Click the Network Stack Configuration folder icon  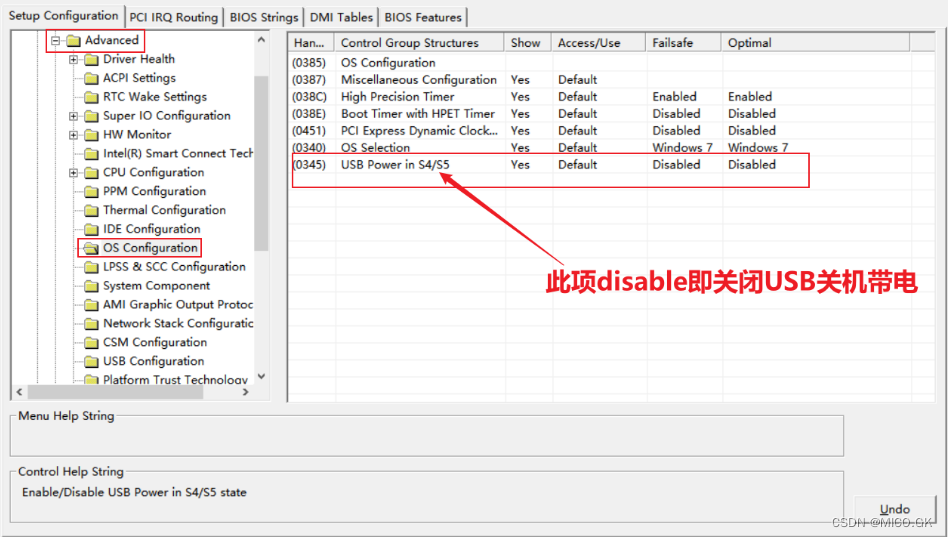pyautogui.click(x=91, y=324)
